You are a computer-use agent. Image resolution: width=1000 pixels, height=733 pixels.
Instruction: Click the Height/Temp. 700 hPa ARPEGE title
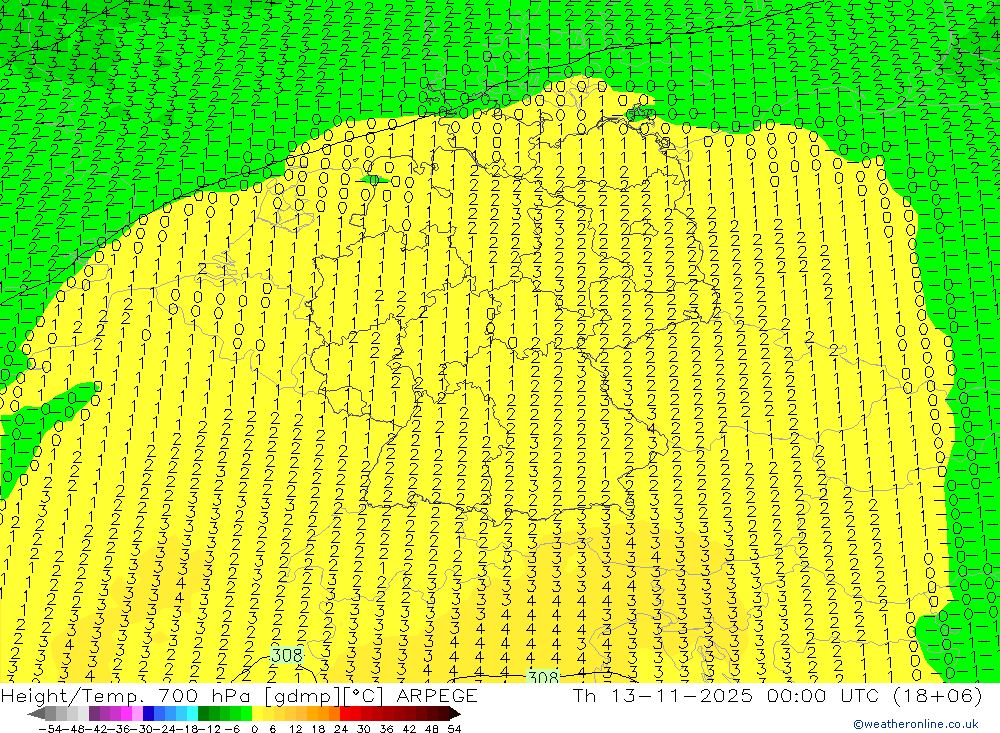coord(239,695)
